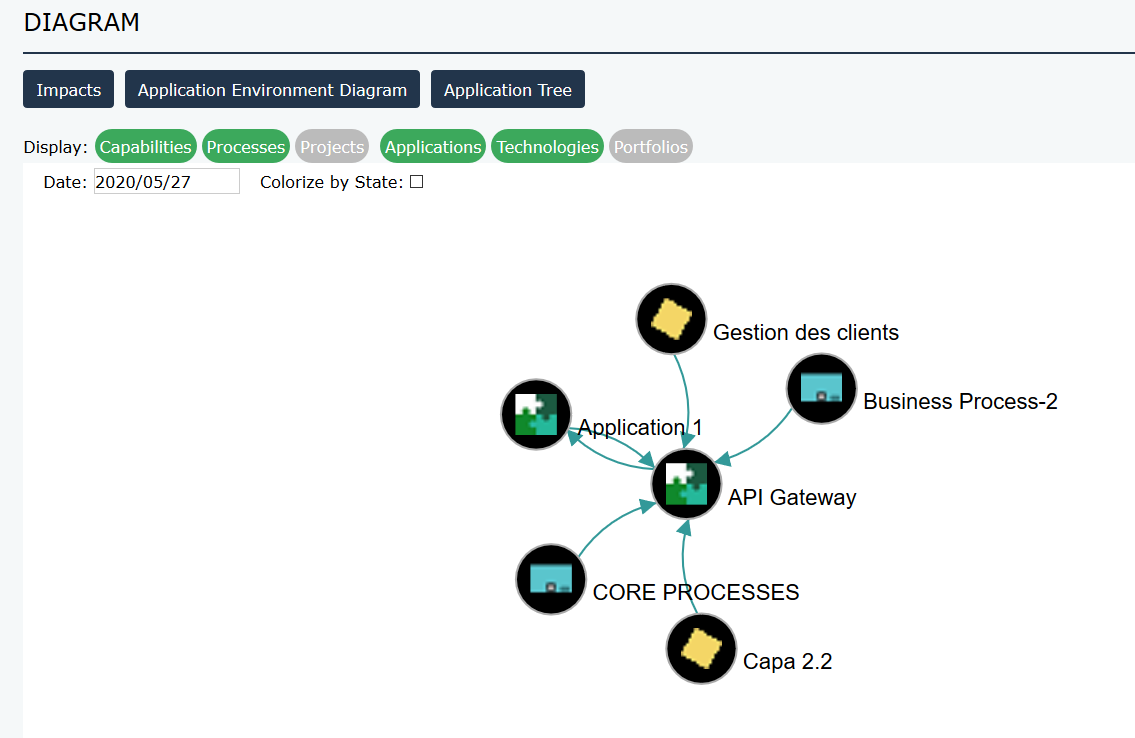This screenshot has height=738, width=1135.
Task: Open the Application Environment Diagram
Action: pyautogui.click(x=272, y=90)
